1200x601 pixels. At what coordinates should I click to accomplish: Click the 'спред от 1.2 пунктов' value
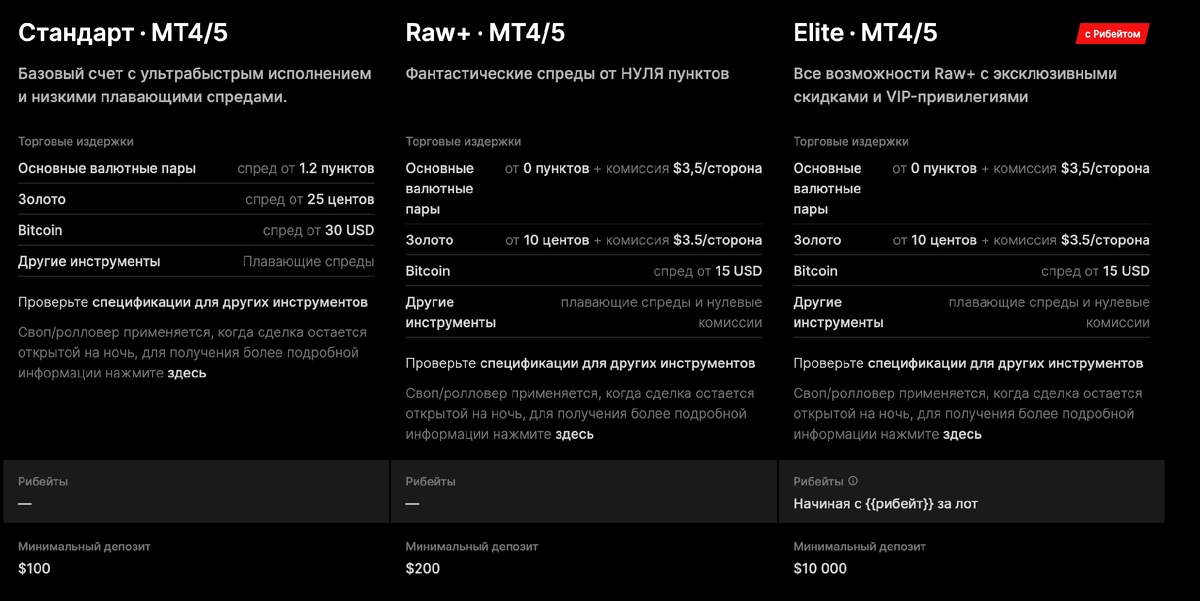(305, 168)
